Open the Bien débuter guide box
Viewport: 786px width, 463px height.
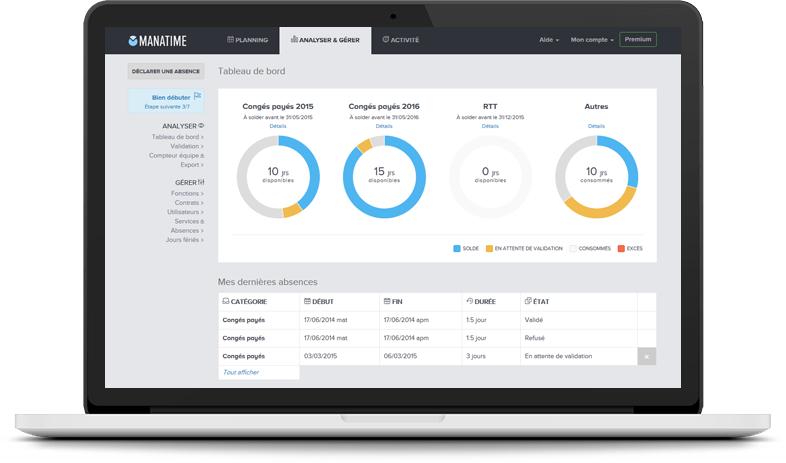[x=166, y=101]
